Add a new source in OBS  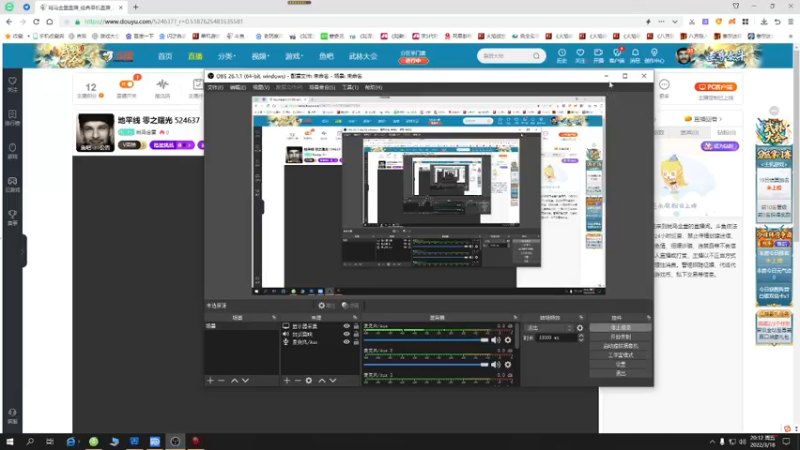coord(287,381)
